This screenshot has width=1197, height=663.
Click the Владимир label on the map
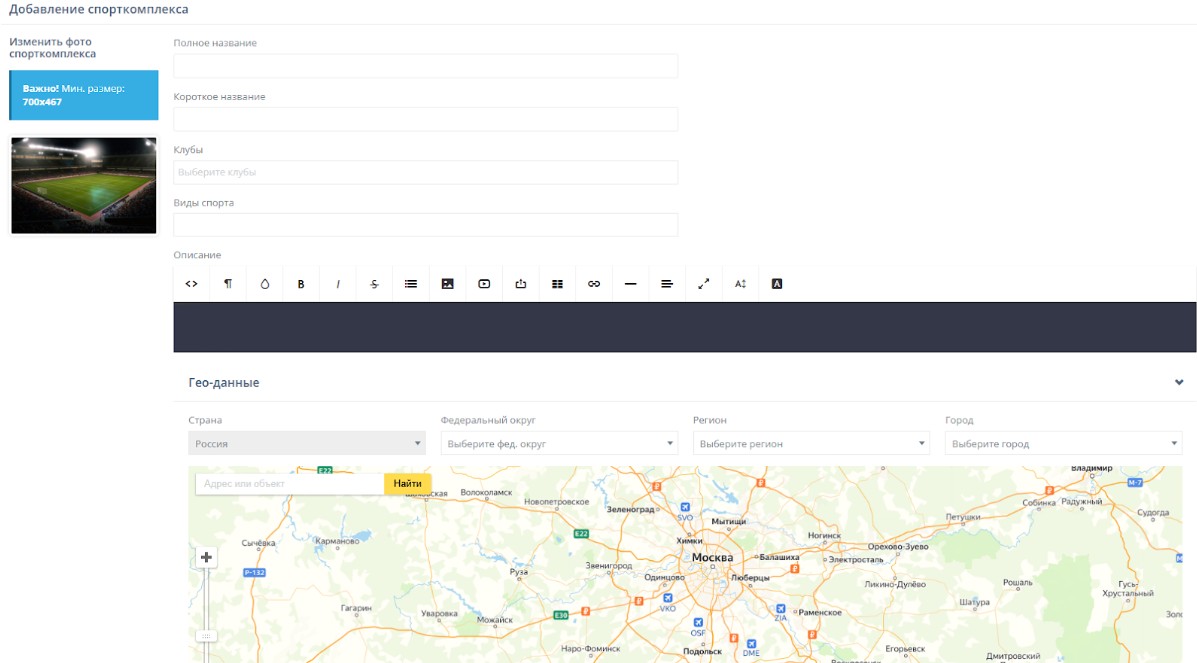pos(1092,468)
